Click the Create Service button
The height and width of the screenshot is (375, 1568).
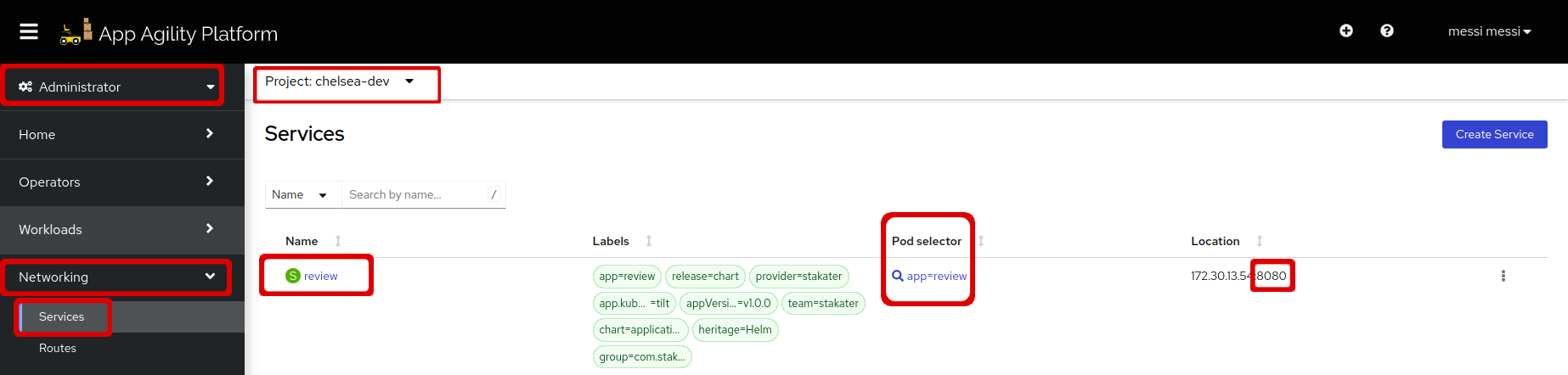tap(1494, 134)
